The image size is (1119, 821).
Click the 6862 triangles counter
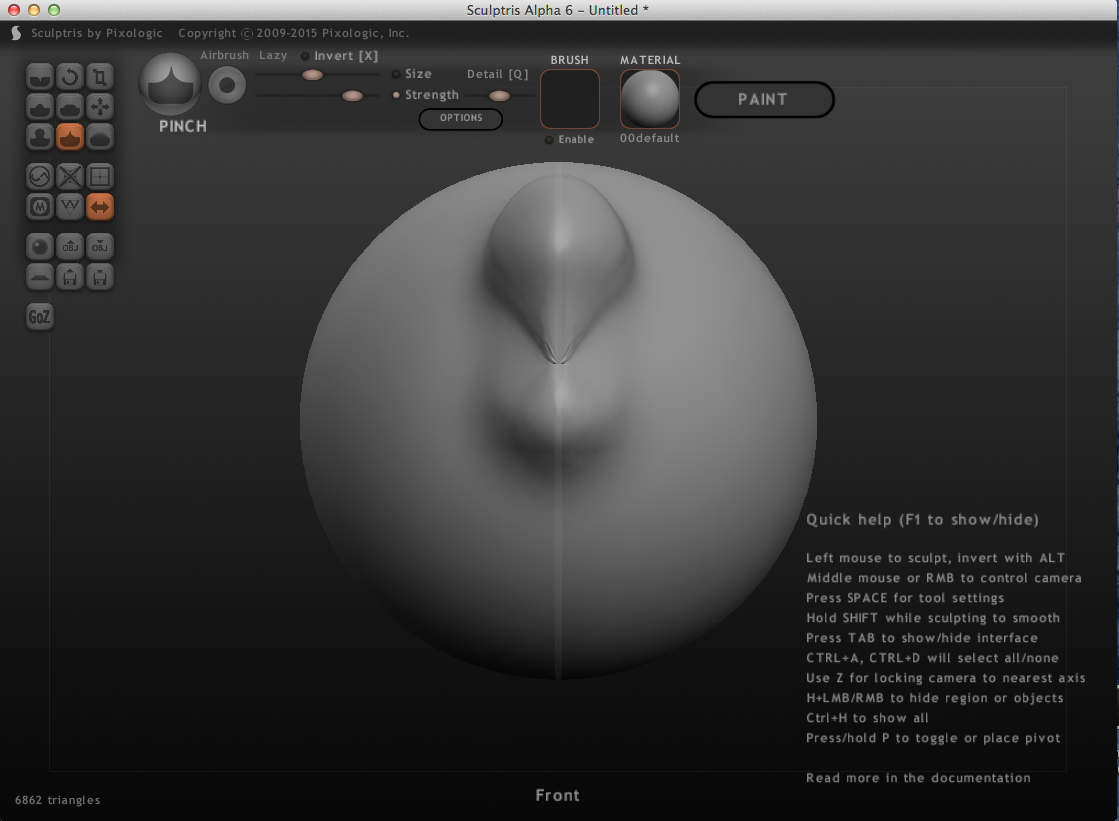58,800
